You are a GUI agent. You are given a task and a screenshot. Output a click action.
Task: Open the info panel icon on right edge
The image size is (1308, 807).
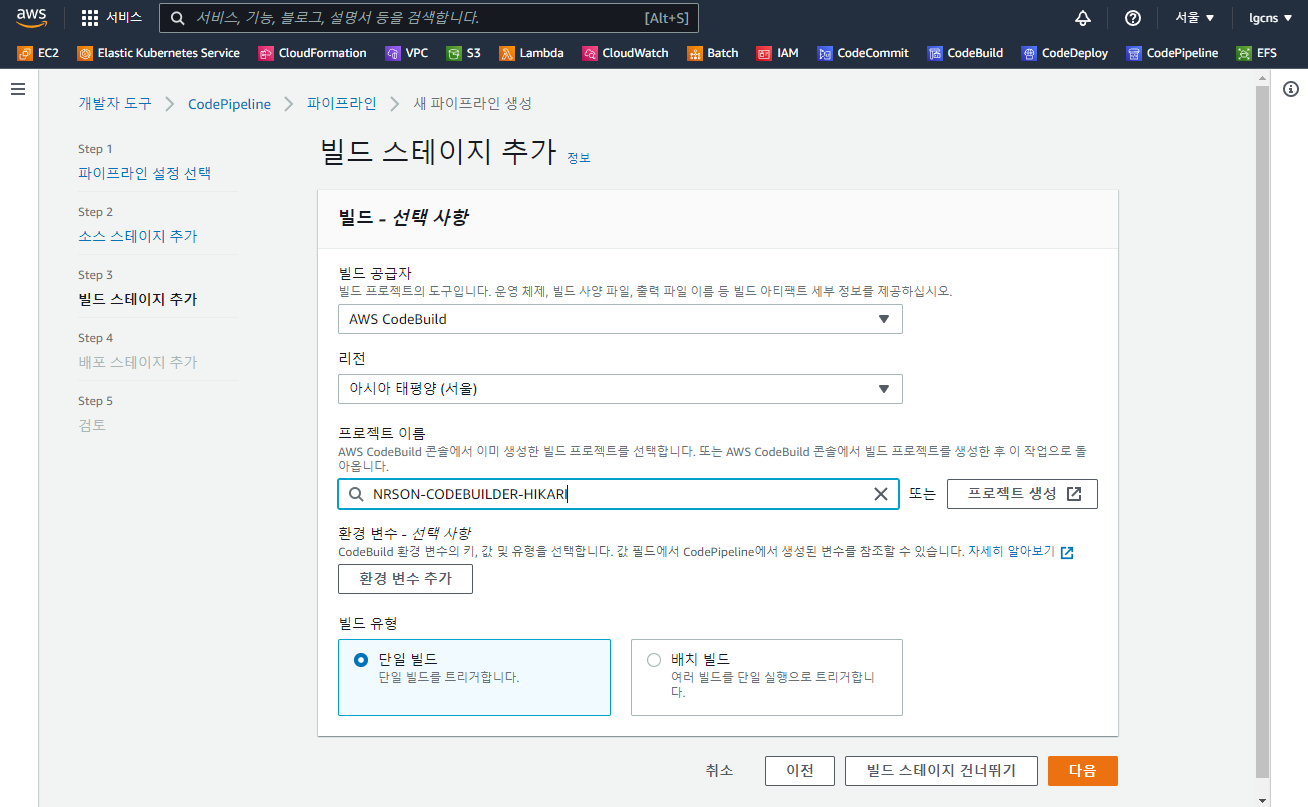(1290, 89)
